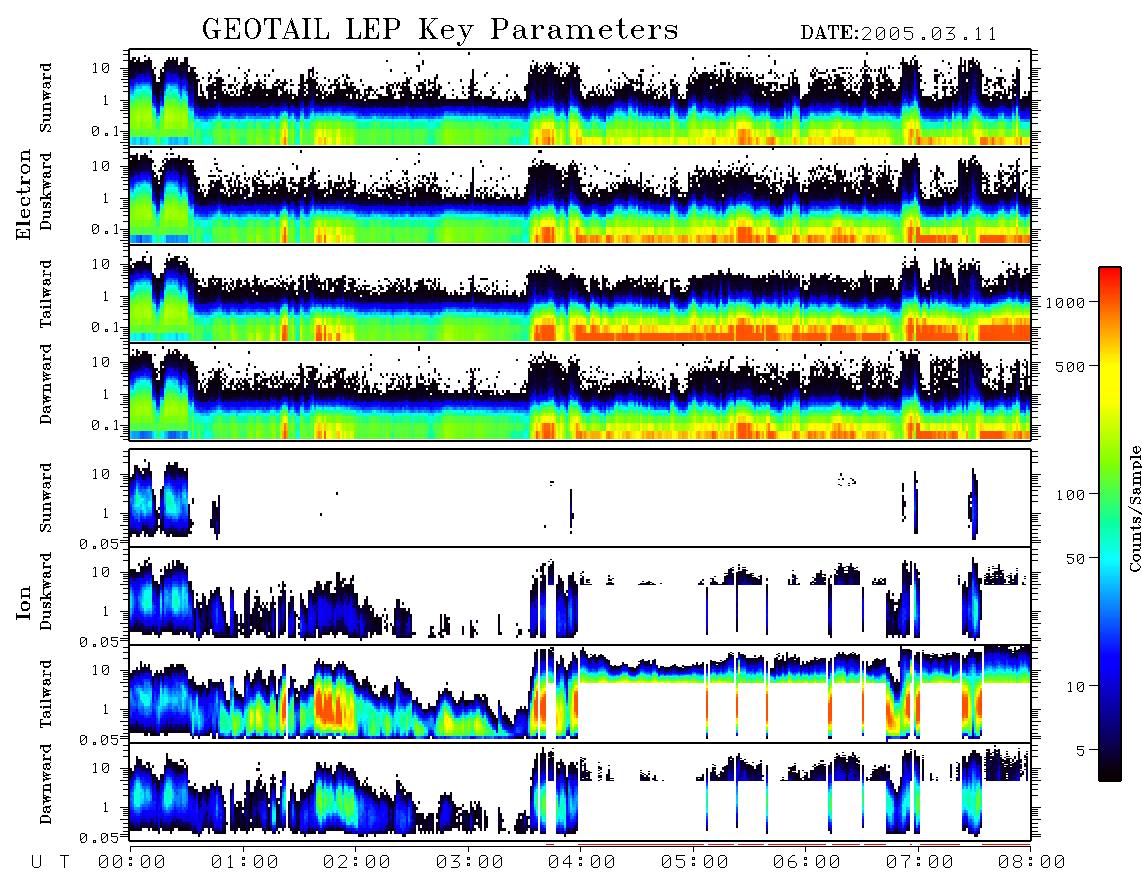
Task: Click the Ion Duskward spectrogram panel
Action: 580,596
